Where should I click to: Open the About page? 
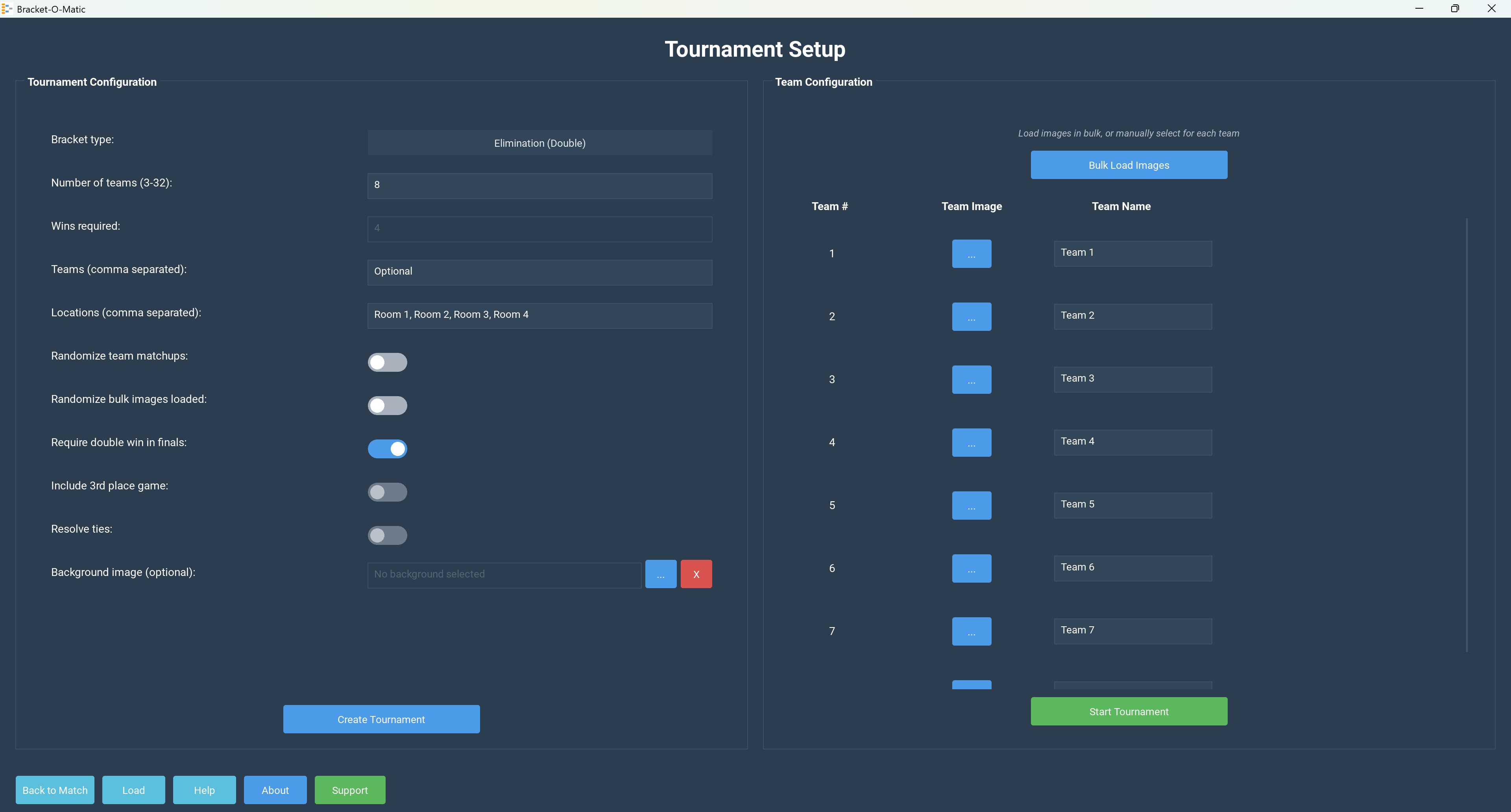pyautogui.click(x=275, y=790)
